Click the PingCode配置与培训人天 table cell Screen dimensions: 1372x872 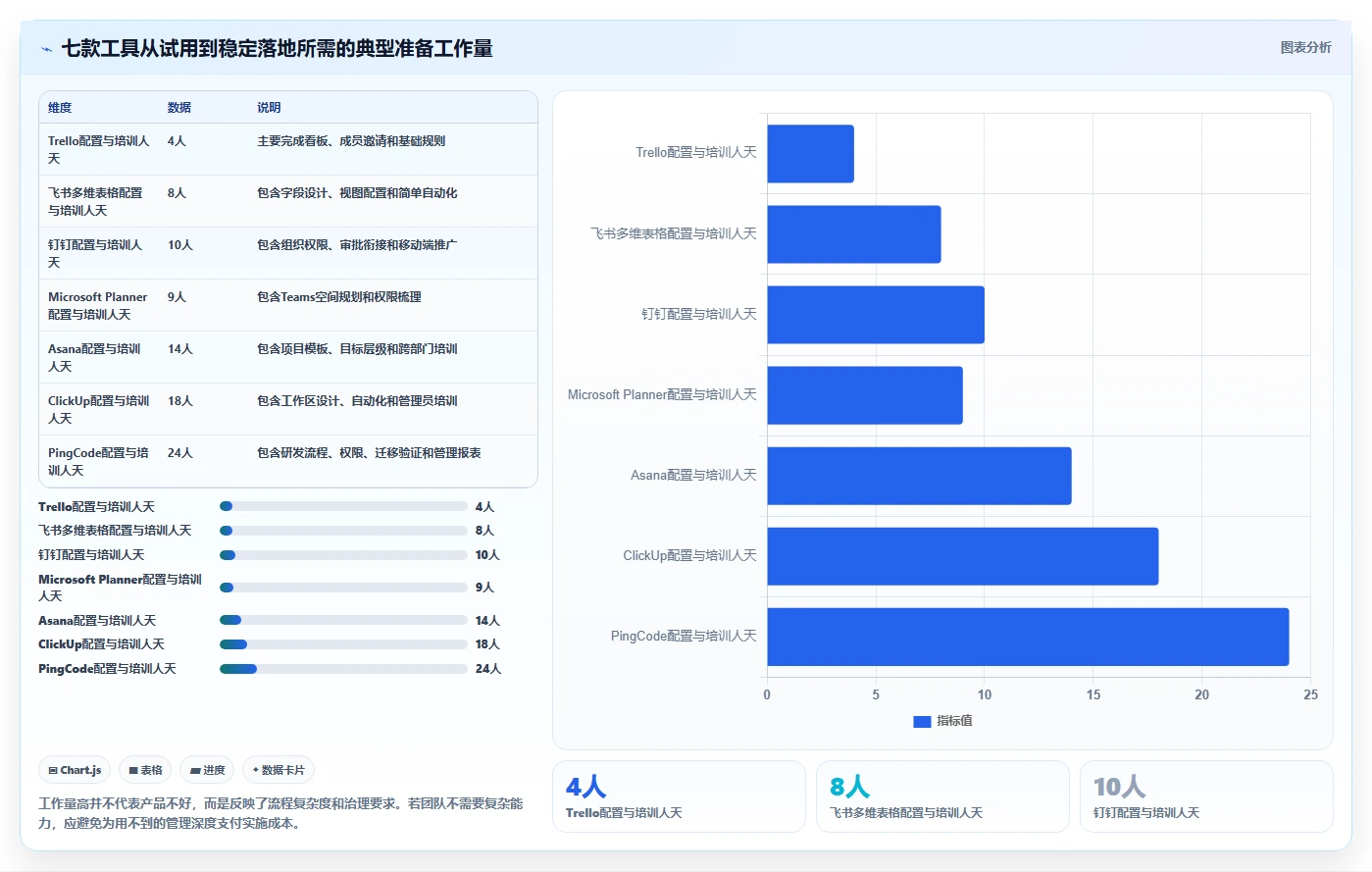pos(99,461)
